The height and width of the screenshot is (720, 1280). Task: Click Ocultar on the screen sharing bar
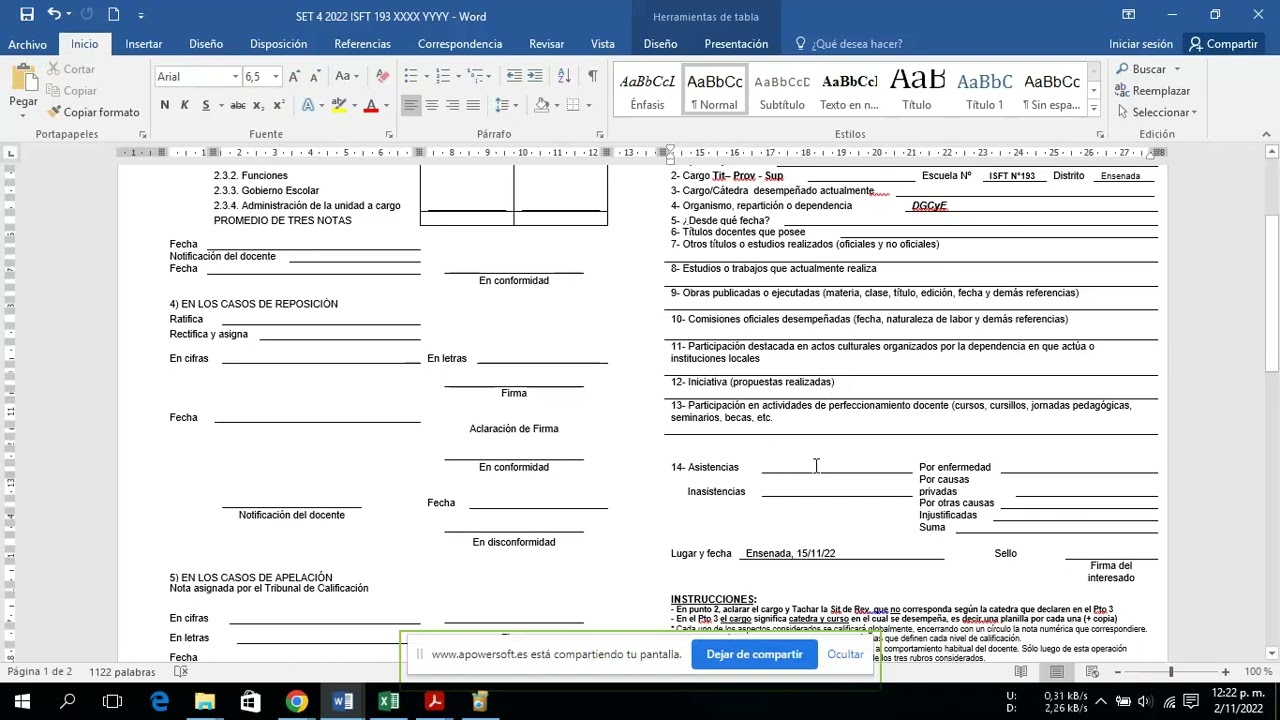845,654
